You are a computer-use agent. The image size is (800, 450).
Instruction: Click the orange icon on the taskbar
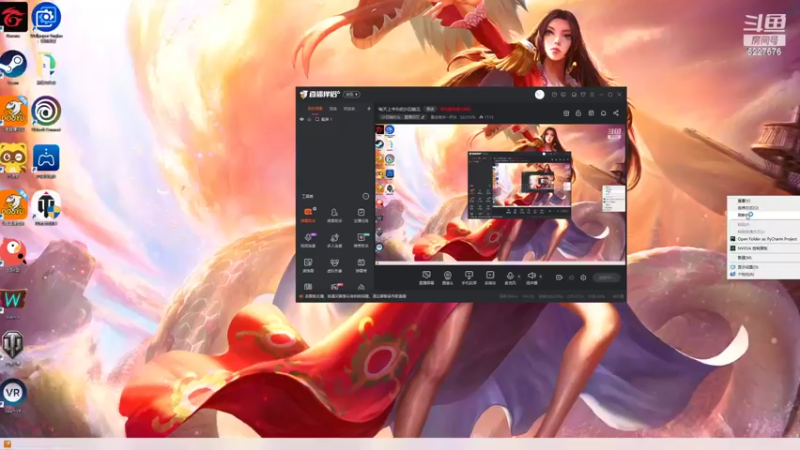(x=7, y=444)
